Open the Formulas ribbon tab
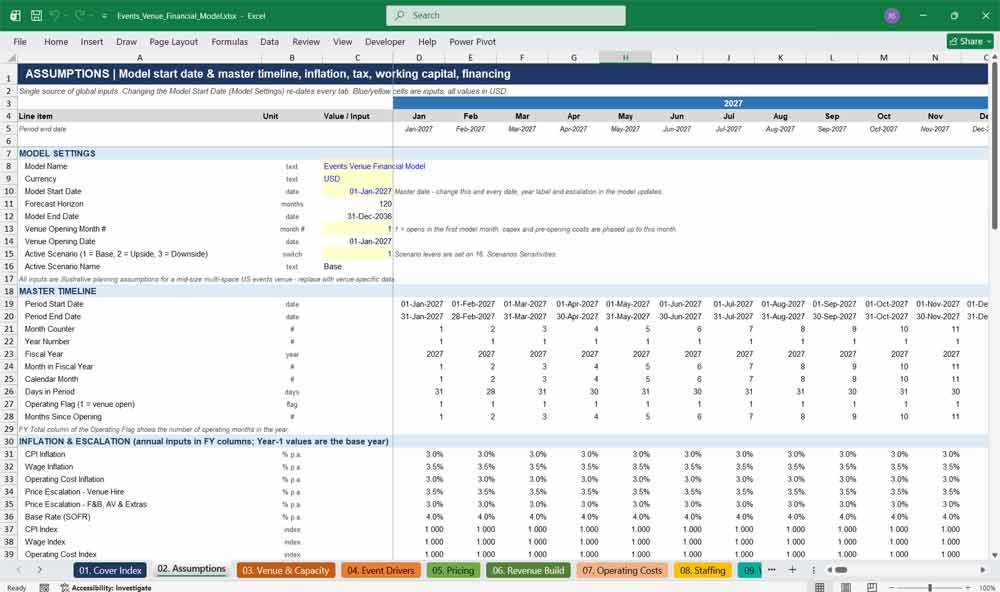1000x592 pixels. [x=230, y=41]
